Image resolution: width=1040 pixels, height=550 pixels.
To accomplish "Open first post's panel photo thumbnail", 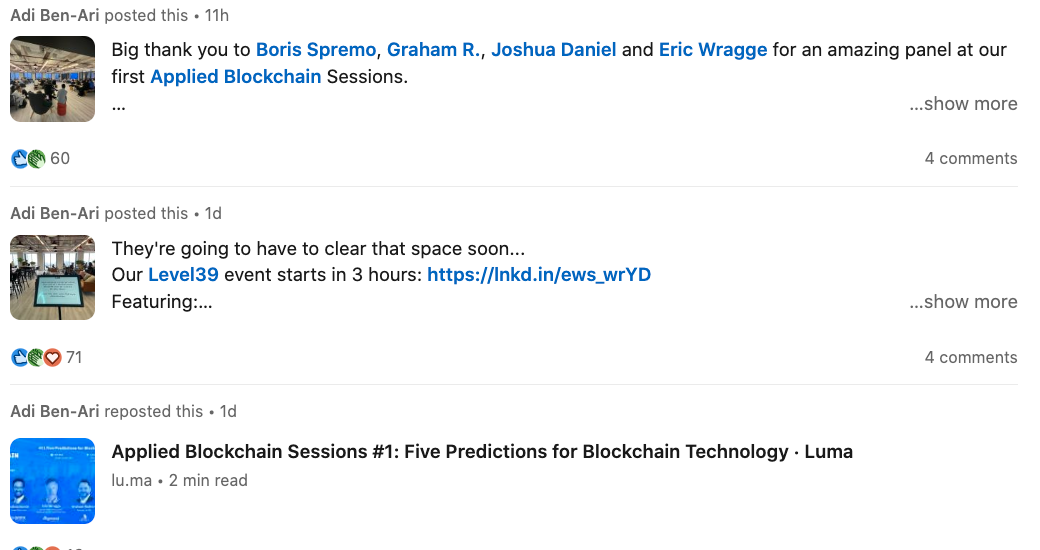I will click(53, 79).
